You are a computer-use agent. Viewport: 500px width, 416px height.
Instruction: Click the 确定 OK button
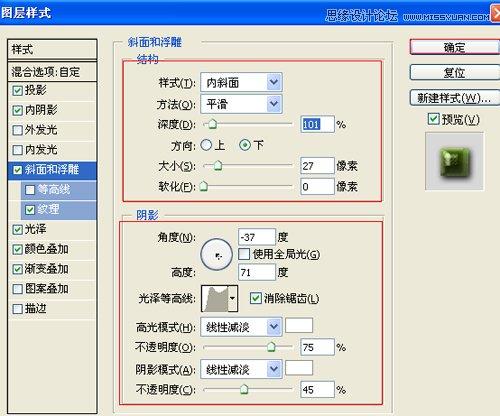point(455,47)
